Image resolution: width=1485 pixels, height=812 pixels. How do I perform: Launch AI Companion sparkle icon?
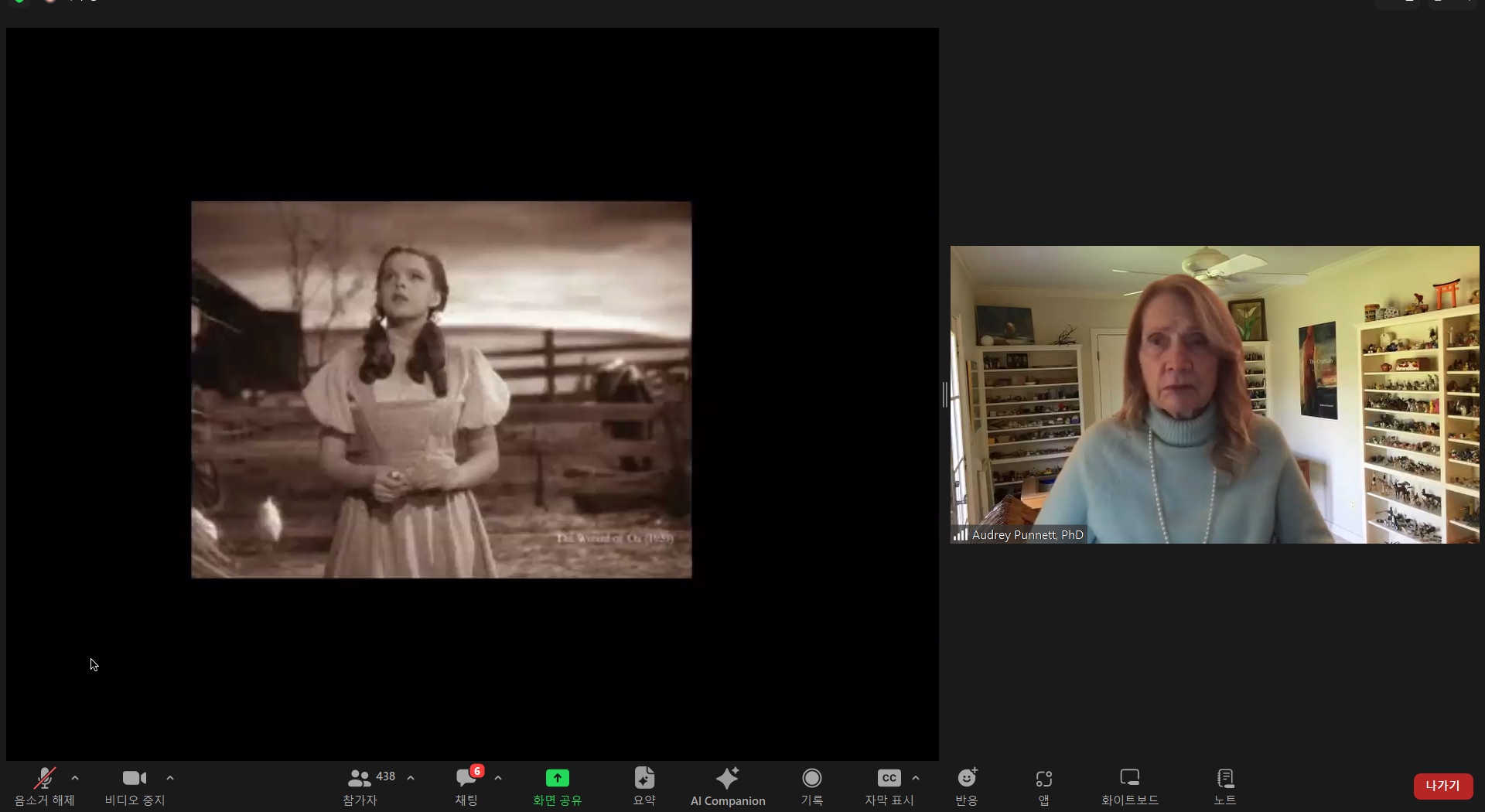pyautogui.click(x=728, y=778)
